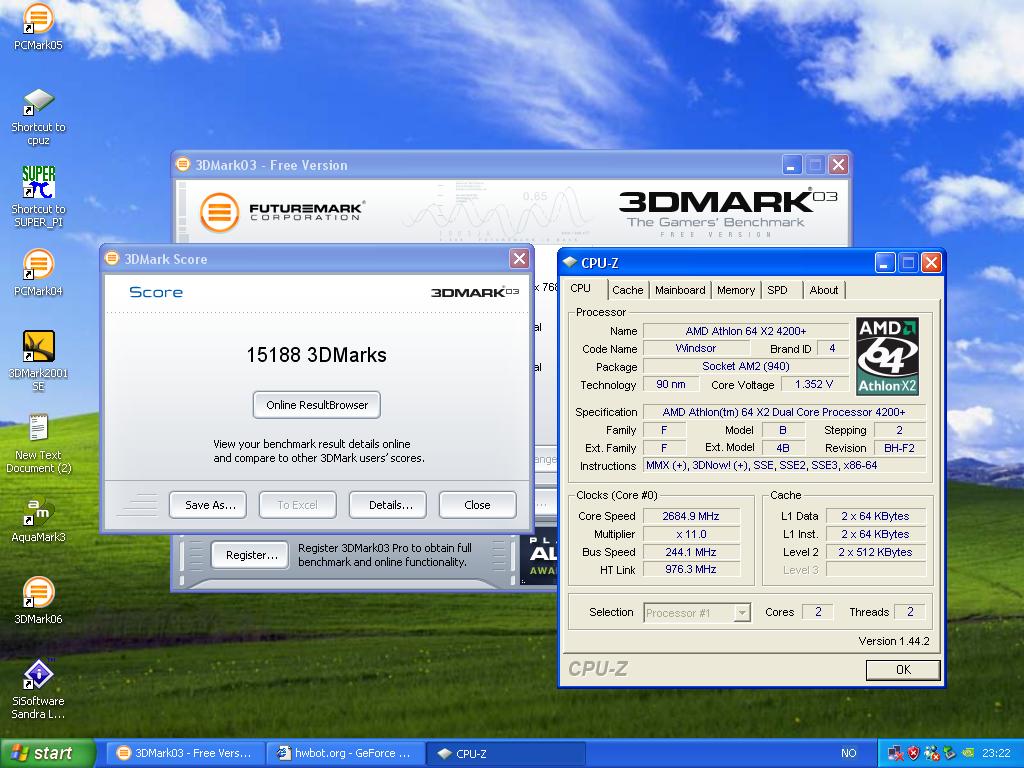Click Close button in 3DMark Score dialog
Screen dimensions: 1024x768
click(x=477, y=505)
